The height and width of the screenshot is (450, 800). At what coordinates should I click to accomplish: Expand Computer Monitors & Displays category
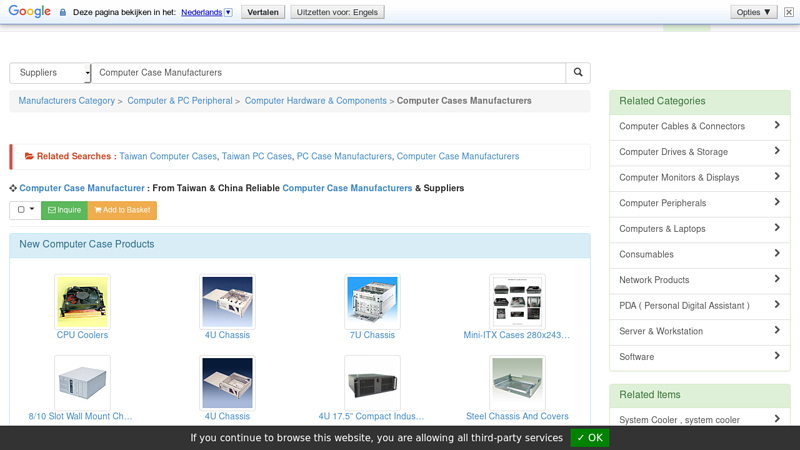click(x=699, y=178)
